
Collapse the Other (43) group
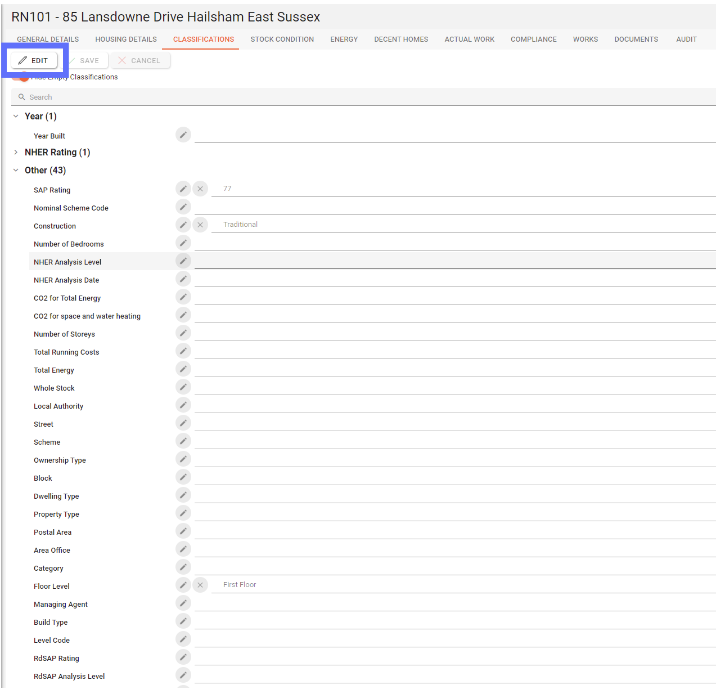click(x=16, y=171)
